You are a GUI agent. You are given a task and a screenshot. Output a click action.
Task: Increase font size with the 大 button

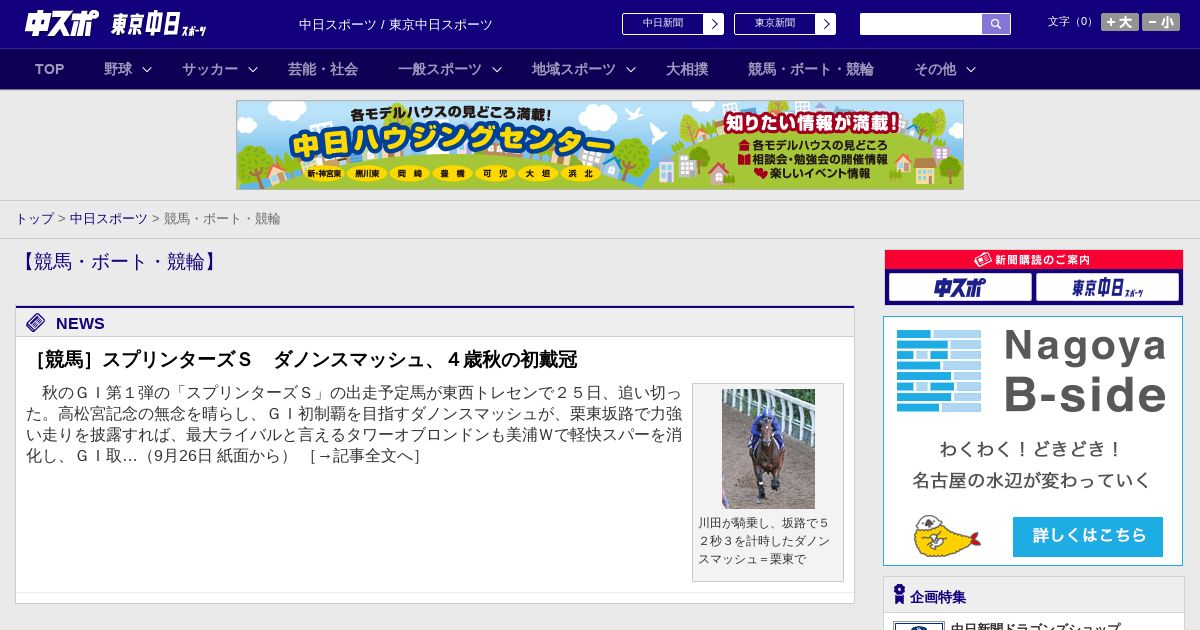1120,22
